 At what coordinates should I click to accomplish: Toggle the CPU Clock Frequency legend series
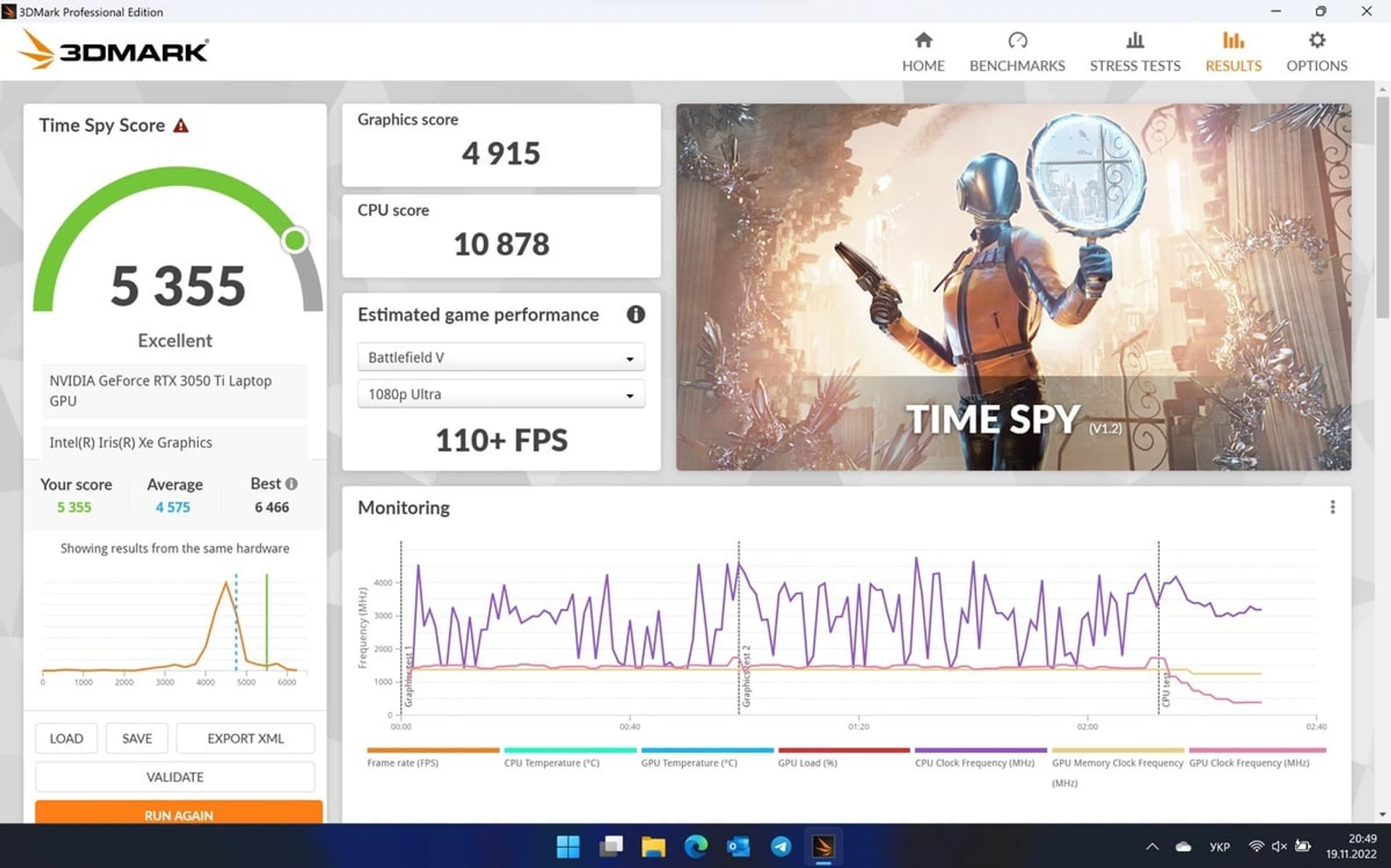980,757
